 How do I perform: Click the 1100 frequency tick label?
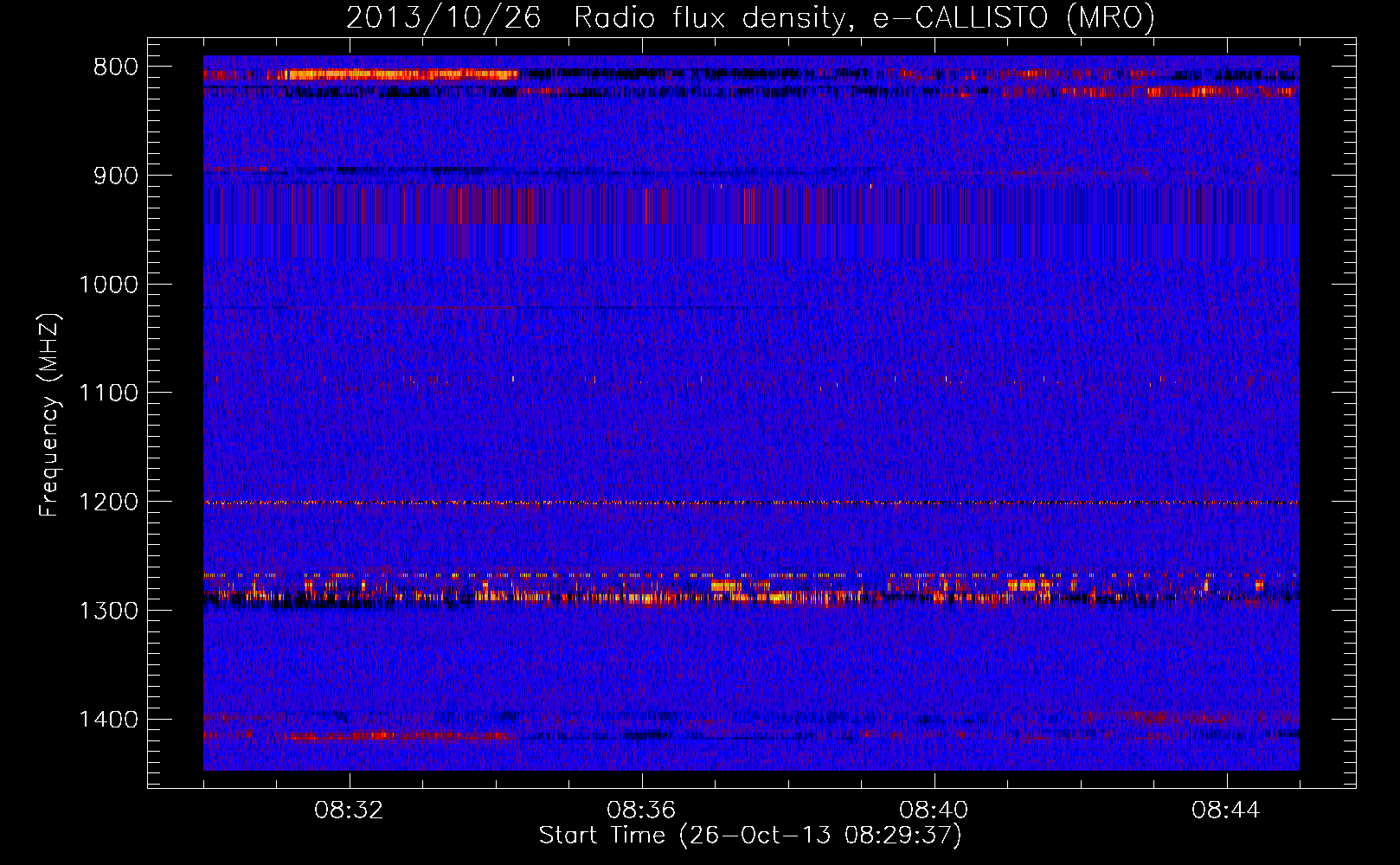coord(108,394)
